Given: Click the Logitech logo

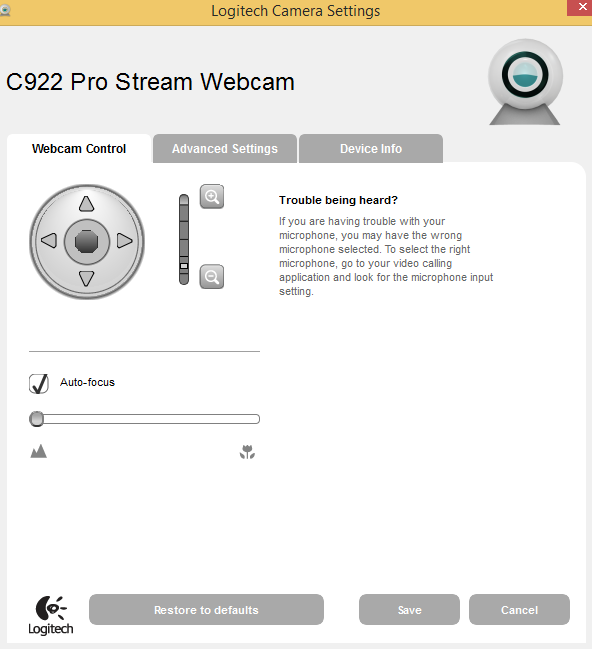Looking at the screenshot, I should coord(51,615).
